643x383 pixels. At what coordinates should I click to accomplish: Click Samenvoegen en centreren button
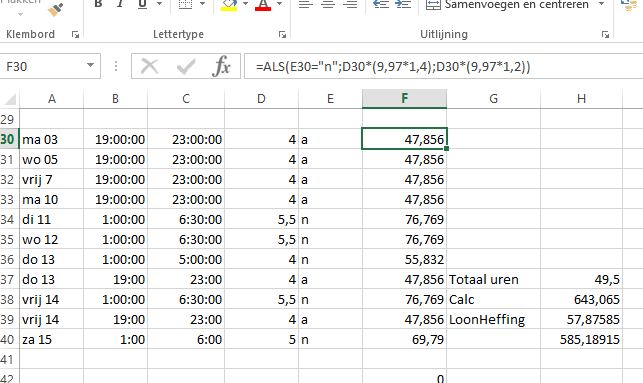[x=508, y=5]
